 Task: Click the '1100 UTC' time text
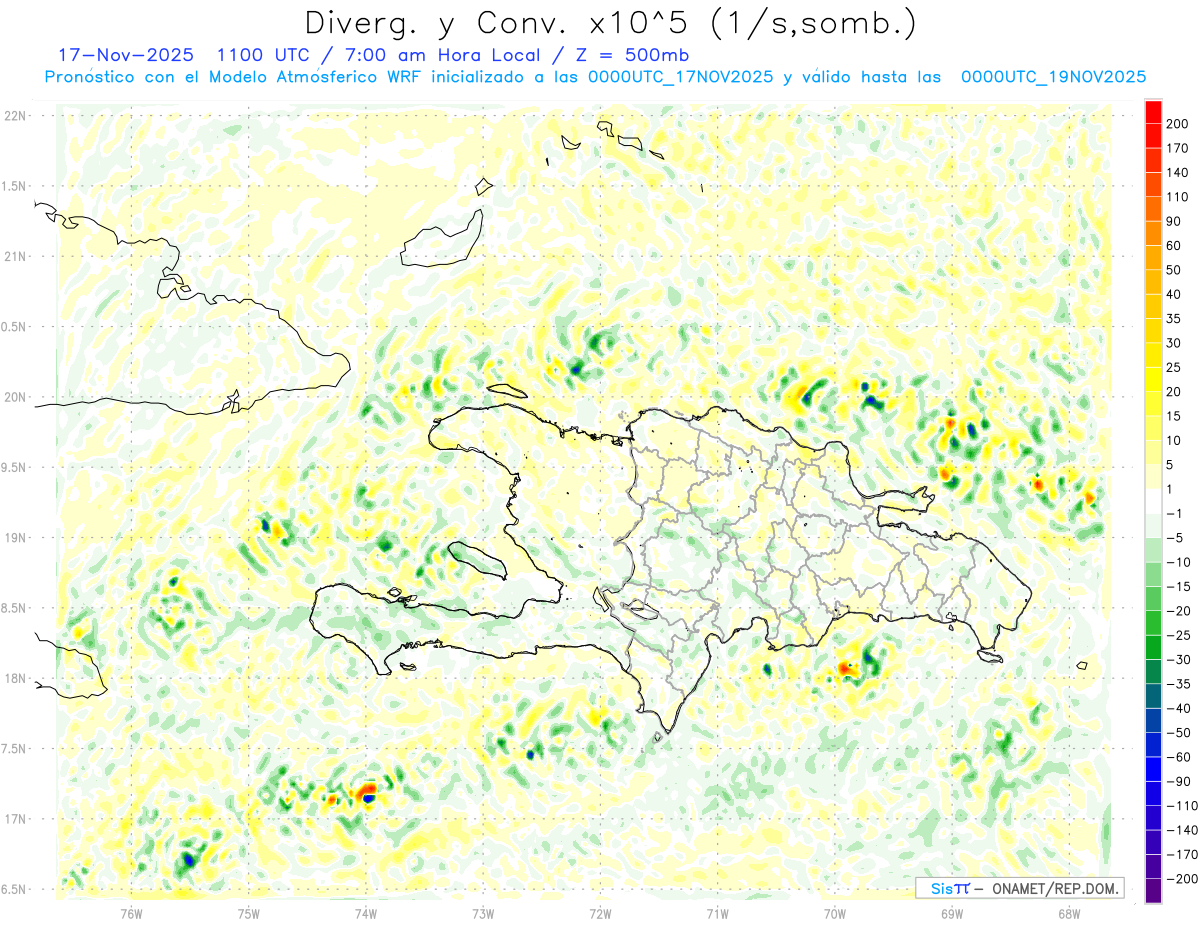tap(264, 54)
